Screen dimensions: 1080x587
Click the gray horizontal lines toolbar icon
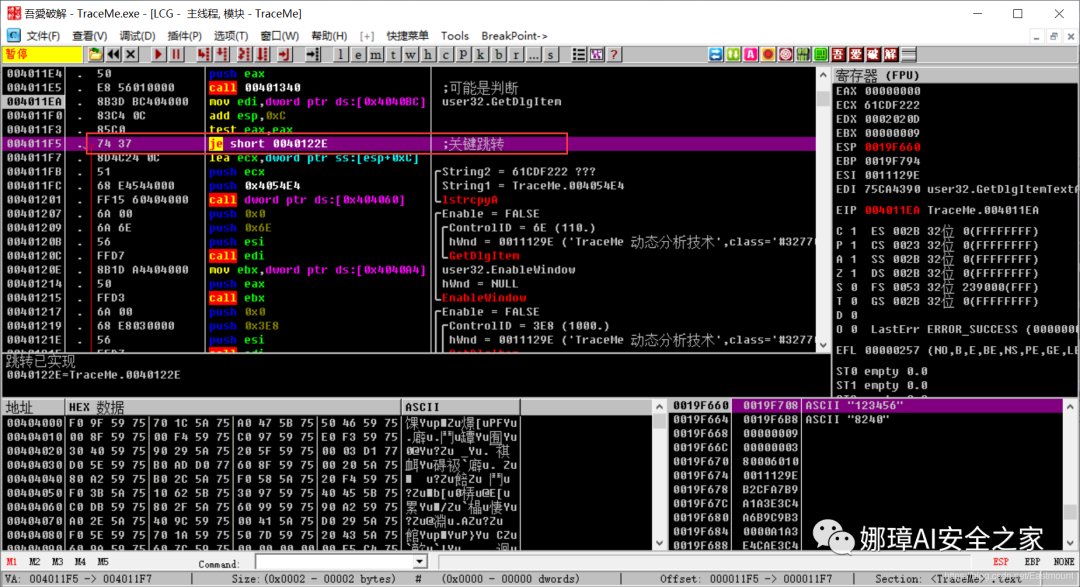tap(908, 54)
